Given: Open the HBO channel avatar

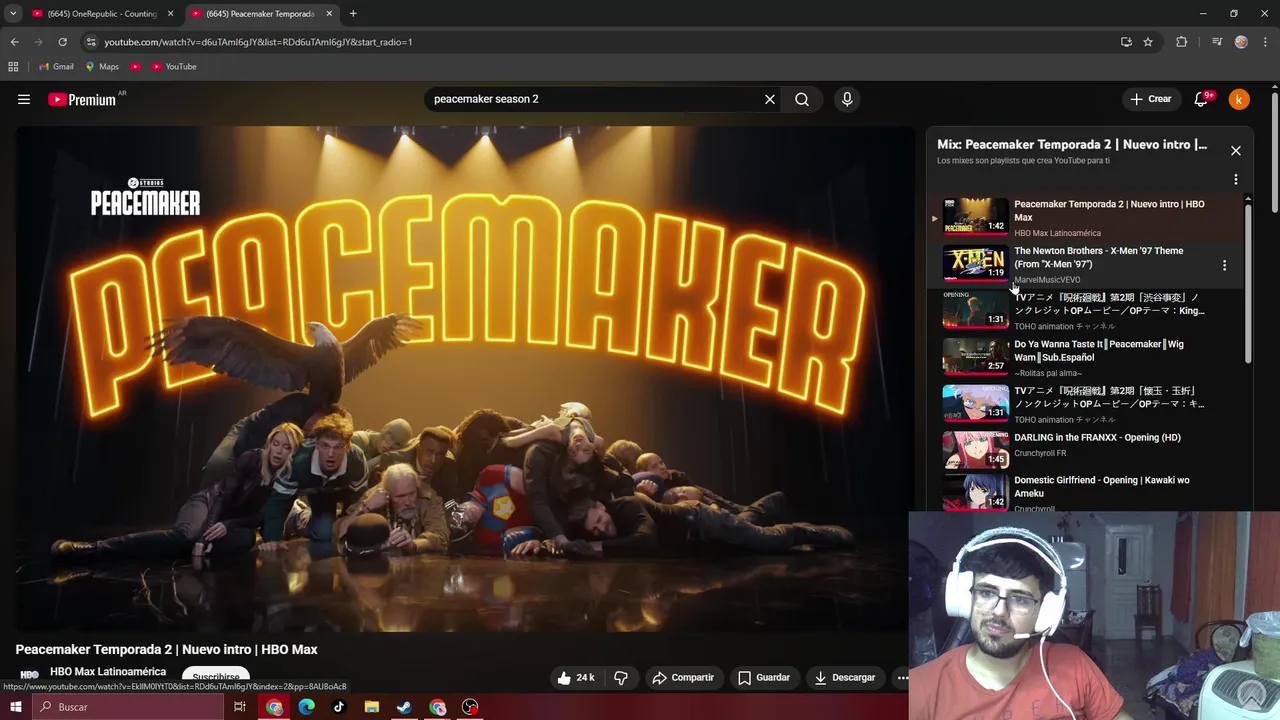Looking at the screenshot, I should (30, 675).
